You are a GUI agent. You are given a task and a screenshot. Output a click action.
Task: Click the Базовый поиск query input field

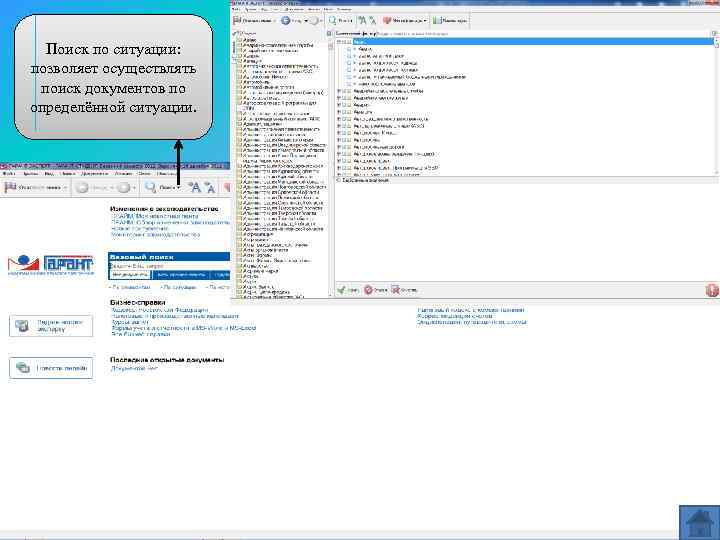tap(169, 266)
